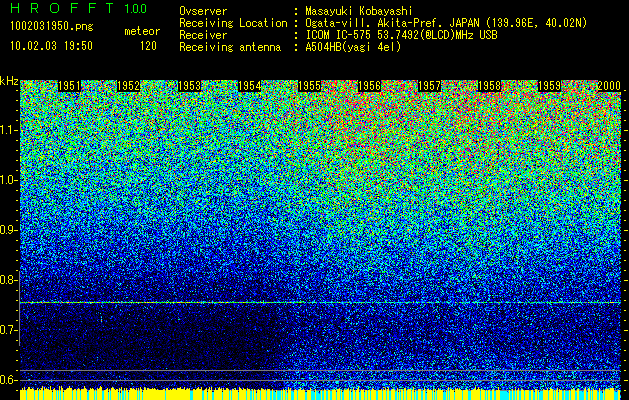629x400 pixels.
Task: Click the A504HB(yagi 4el) antenna value
Action: [353, 47]
